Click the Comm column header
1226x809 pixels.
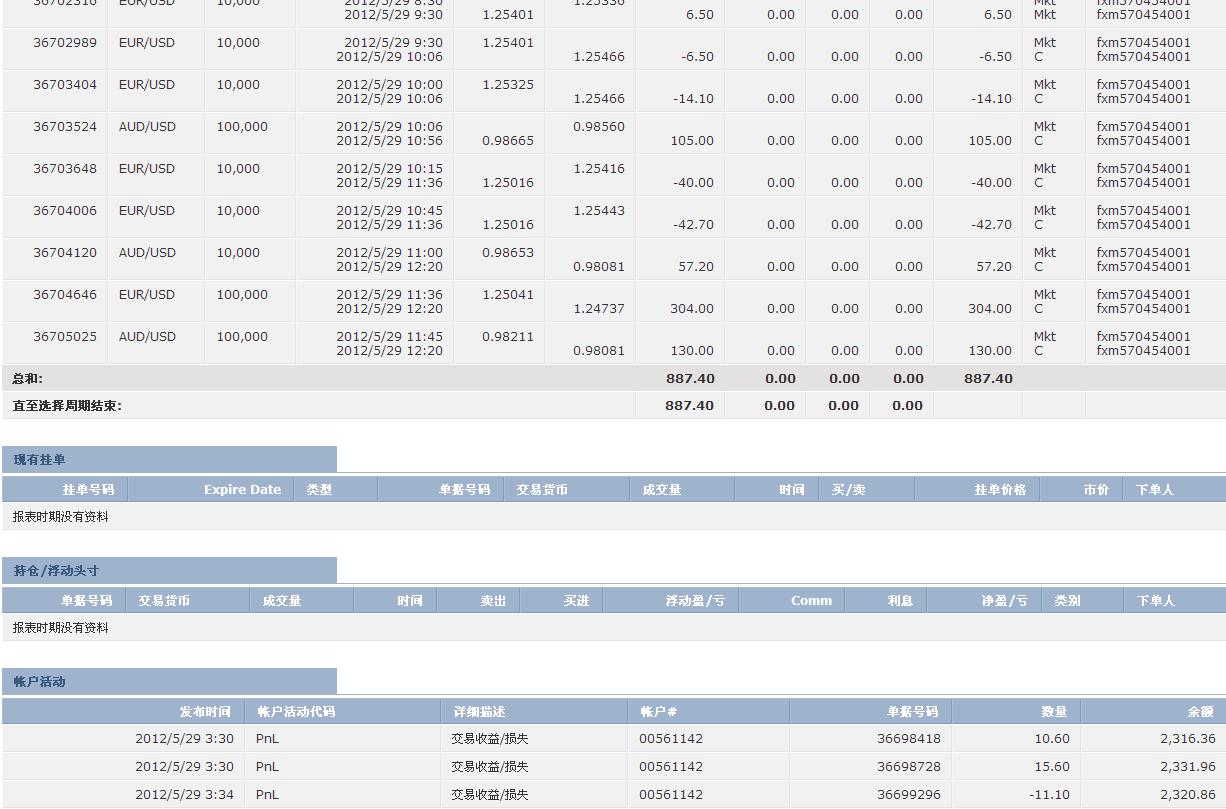811,601
